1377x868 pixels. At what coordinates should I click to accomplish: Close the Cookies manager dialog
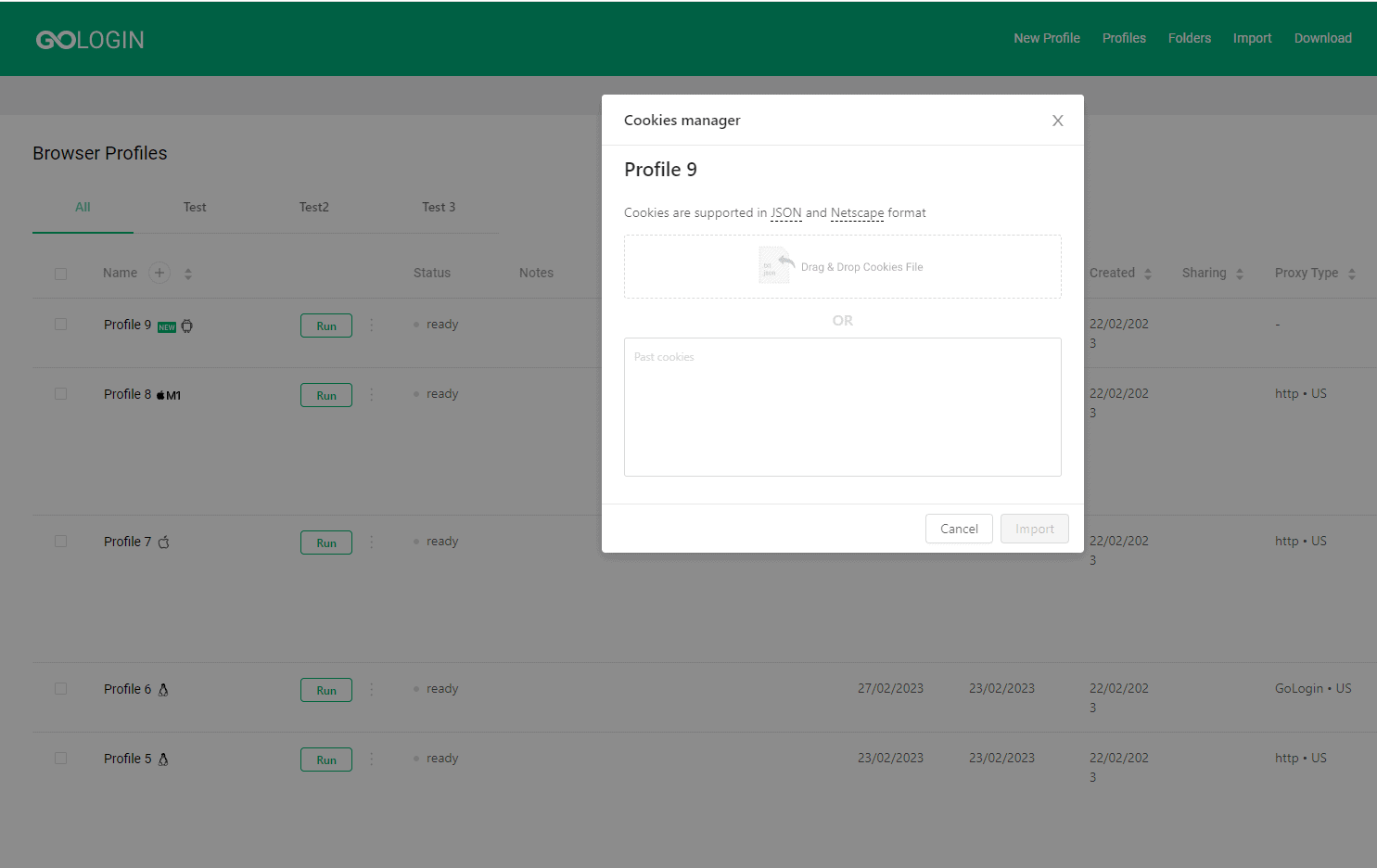tap(1057, 121)
